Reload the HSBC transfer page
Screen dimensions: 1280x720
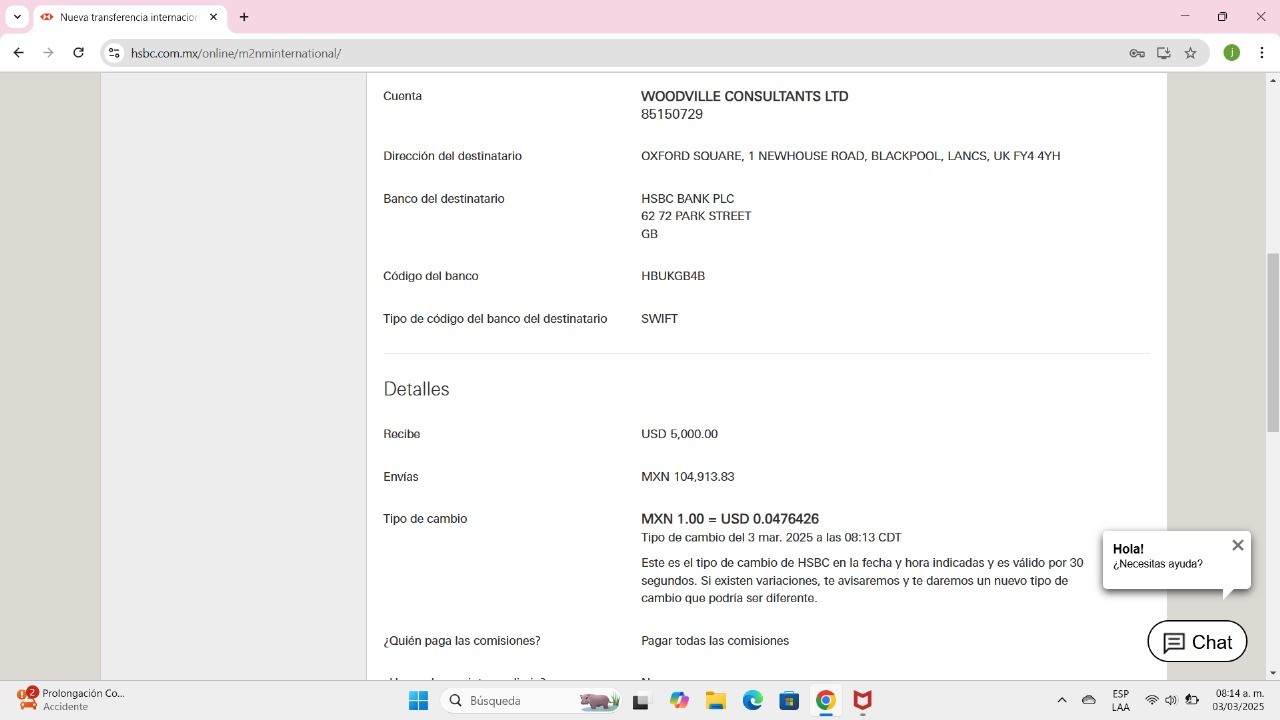point(78,53)
